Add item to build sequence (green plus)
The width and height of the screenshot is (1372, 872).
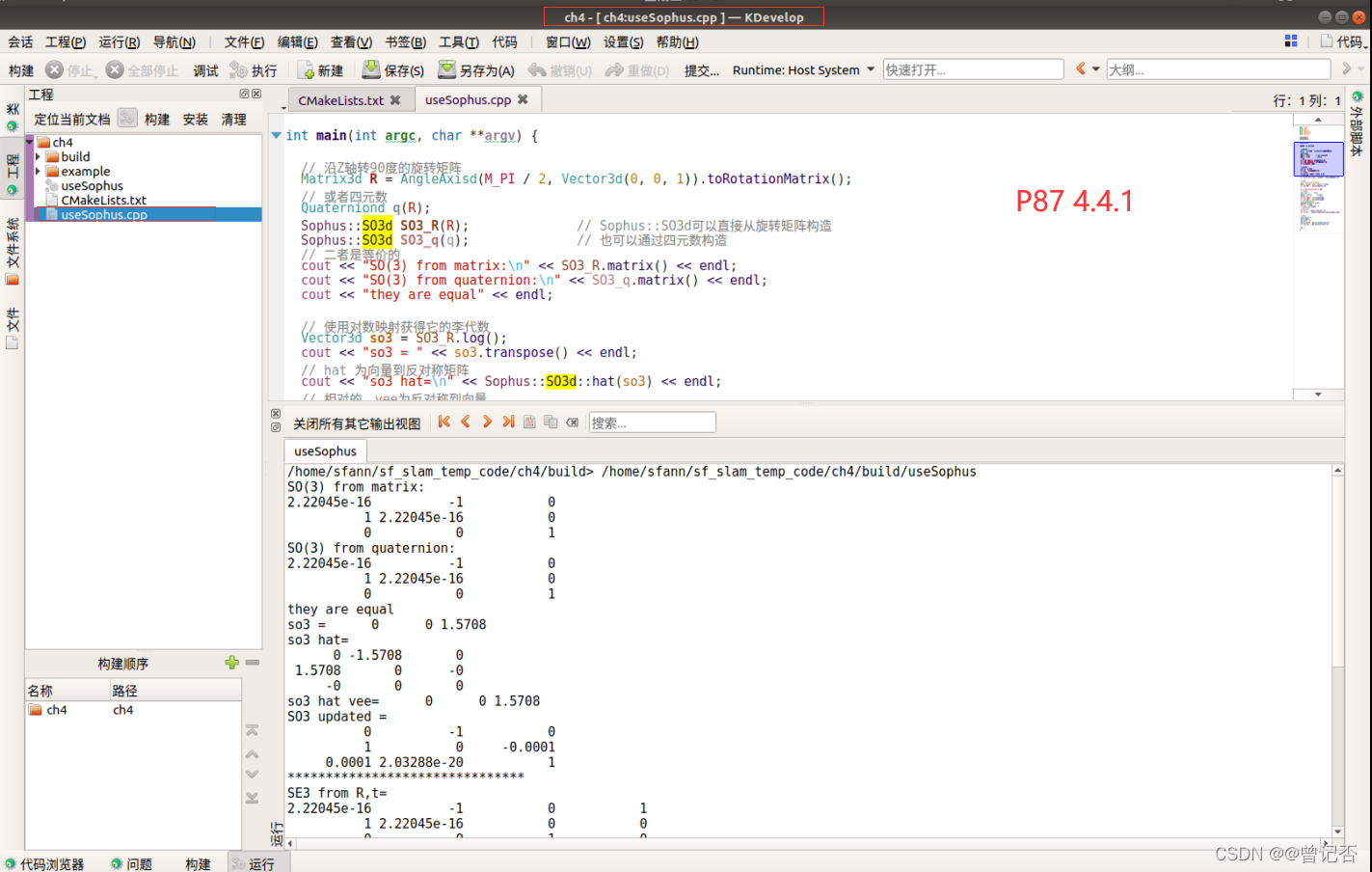(231, 663)
